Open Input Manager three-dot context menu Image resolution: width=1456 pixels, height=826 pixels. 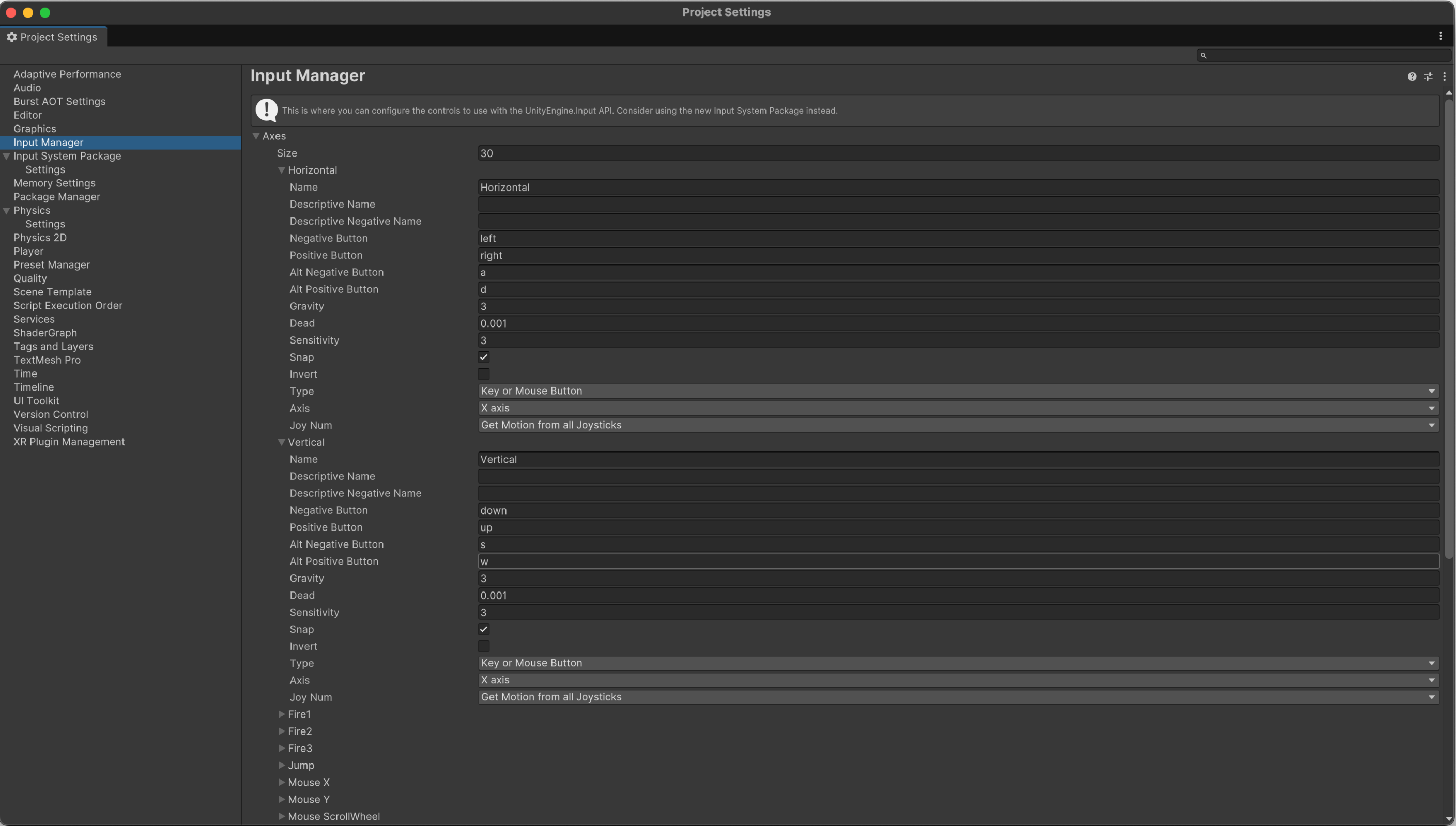pos(1444,76)
